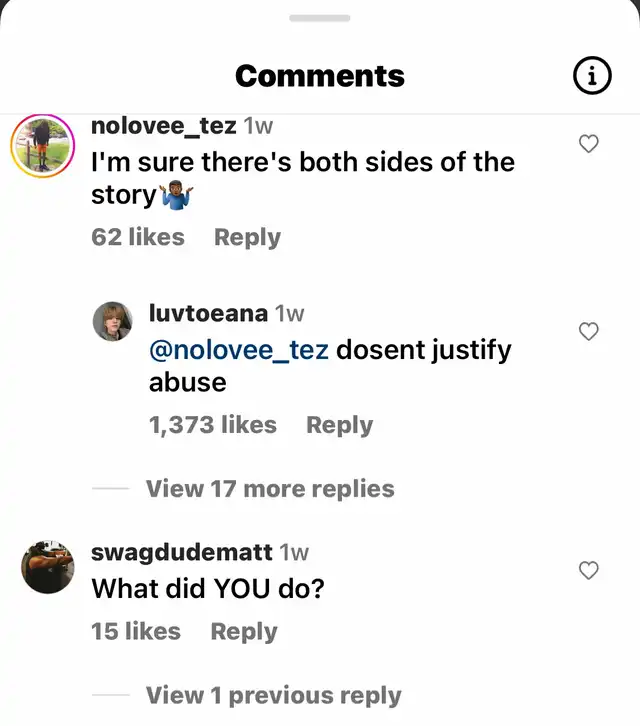
Task: Open the comments info icon
Action: point(592,75)
